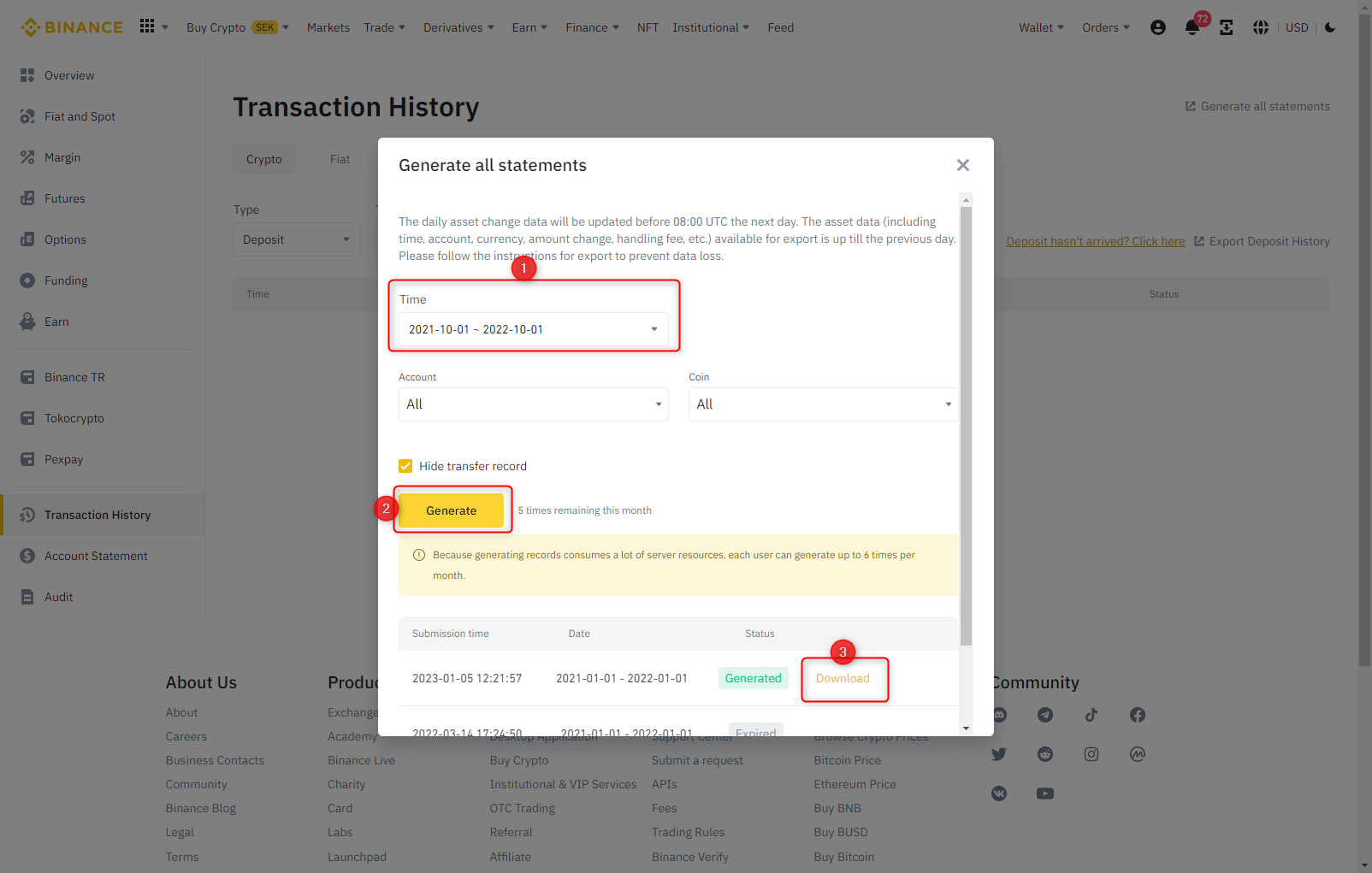This screenshot has height=873, width=1372.
Task: Click the download app icon in header
Action: [1227, 27]
